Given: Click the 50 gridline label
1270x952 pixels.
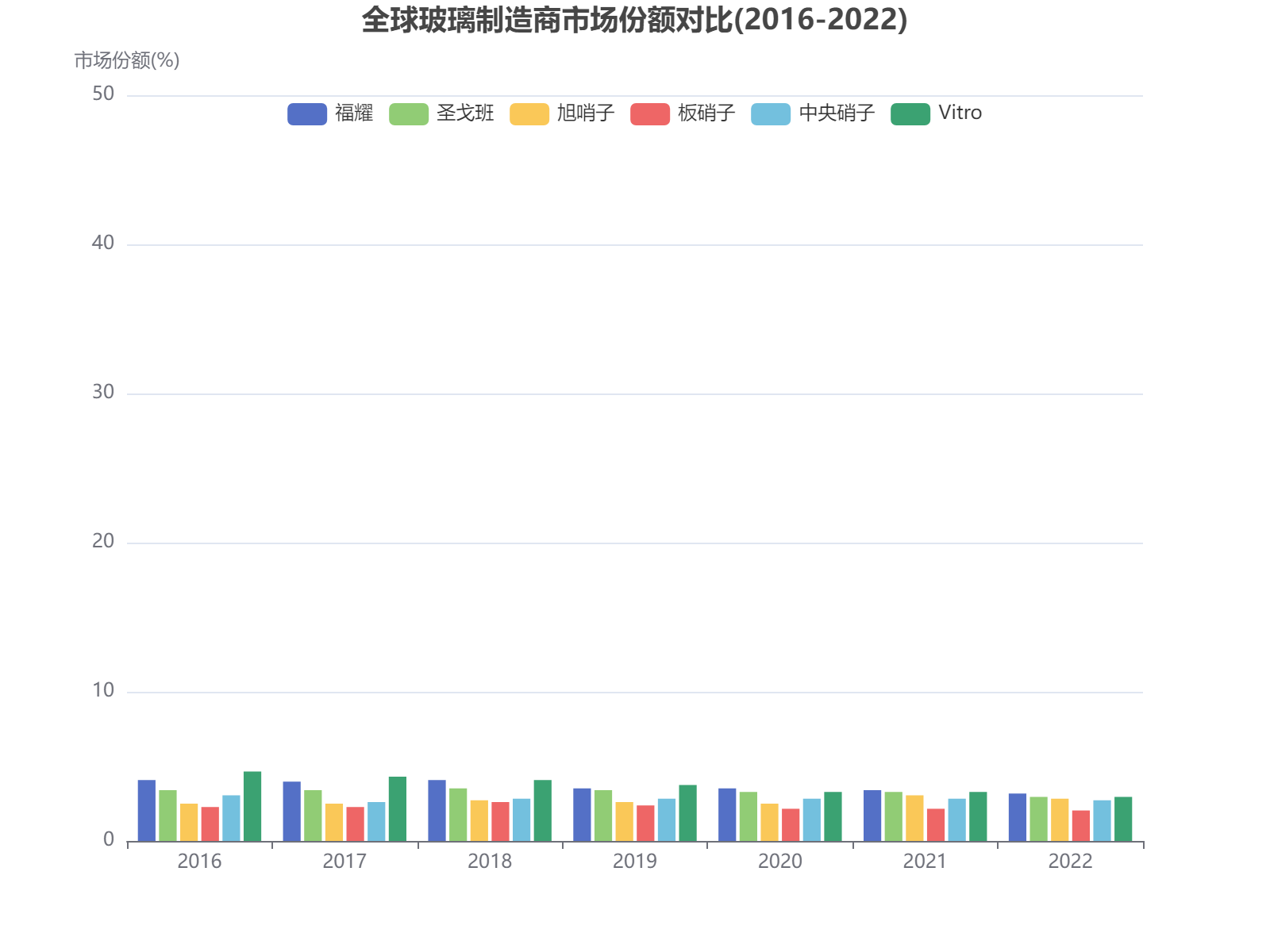Looking at the screenshot, I should 104,94.
